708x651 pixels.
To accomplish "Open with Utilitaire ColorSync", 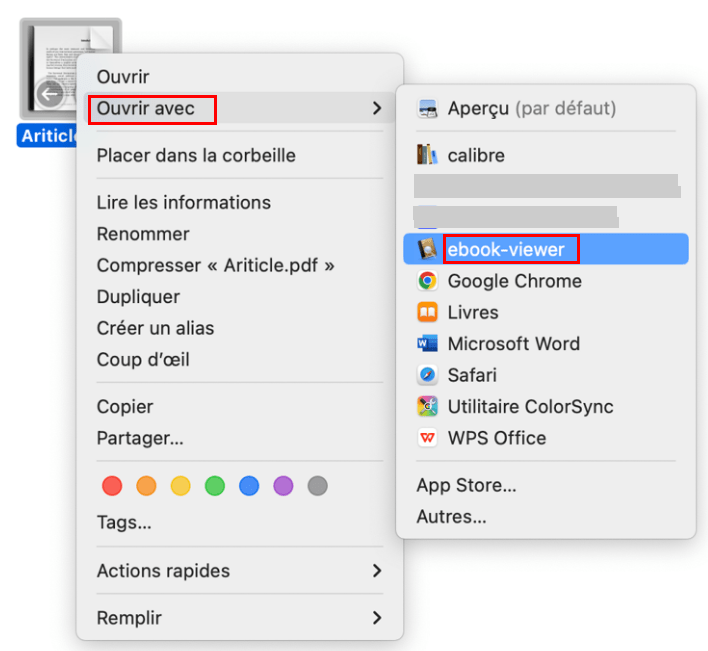I will tap(546, 406).
